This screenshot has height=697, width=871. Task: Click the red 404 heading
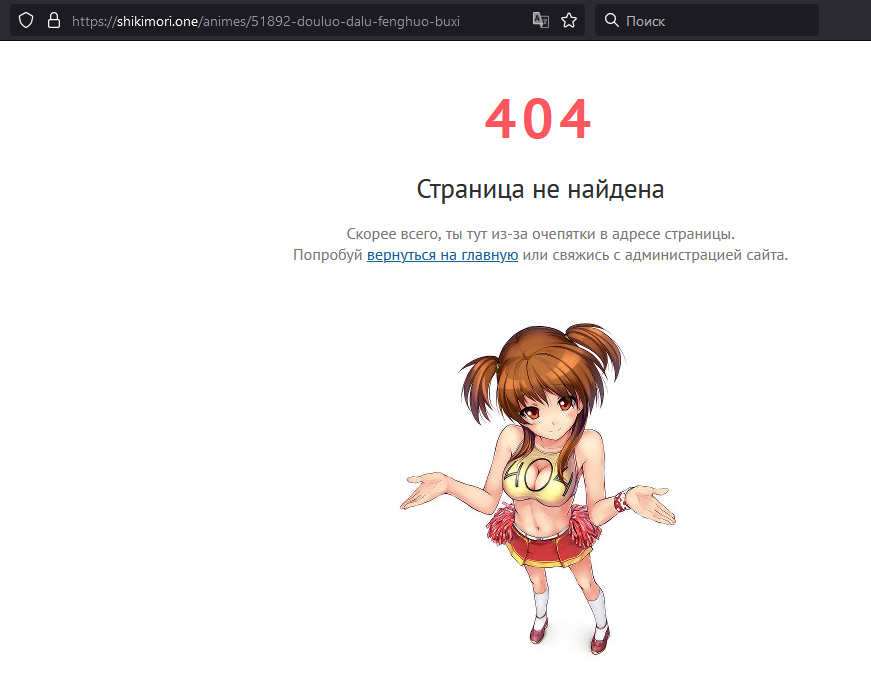538,119
